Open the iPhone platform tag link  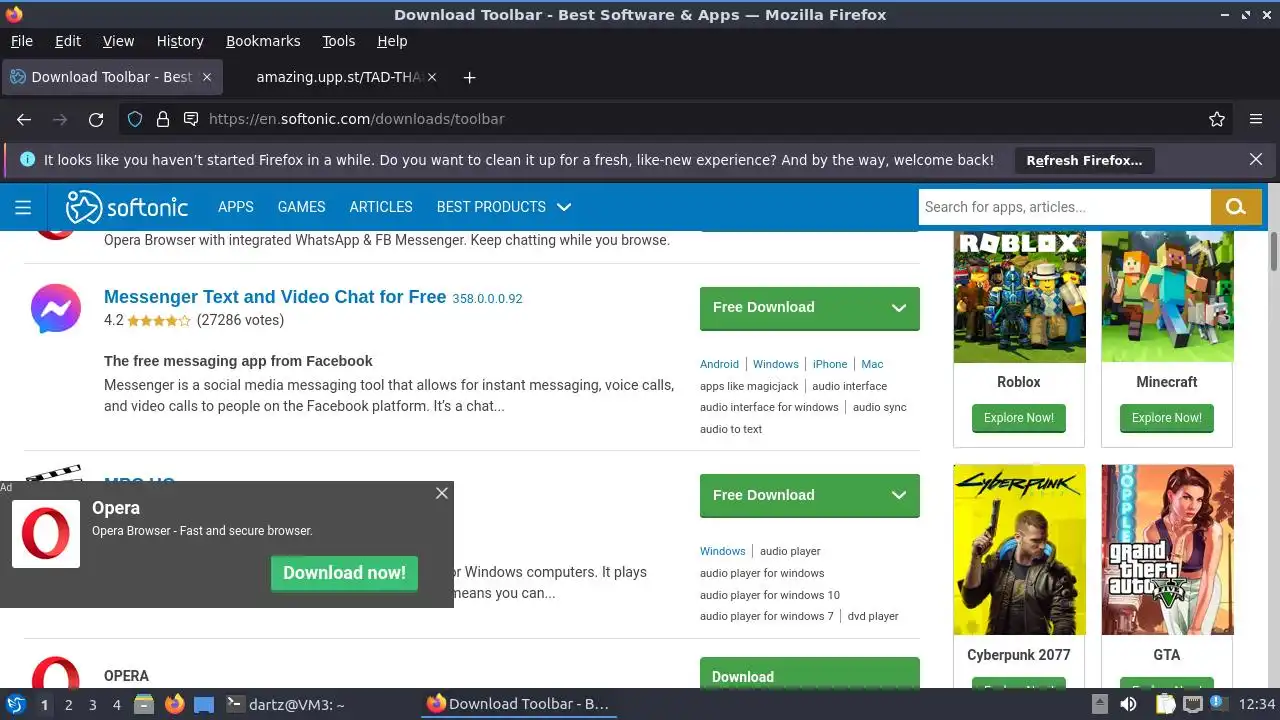(830, 364)
